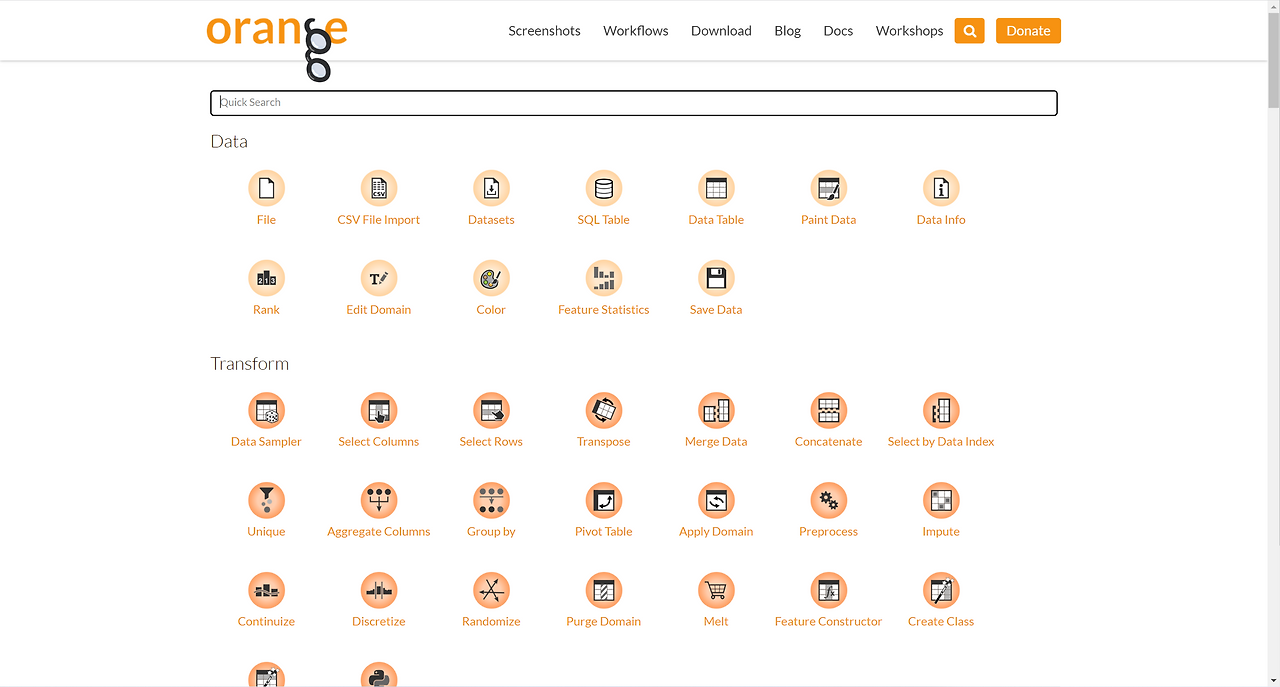Go to the Download page
This screenshot has width=1280, height=687.
tap(721, 31)
